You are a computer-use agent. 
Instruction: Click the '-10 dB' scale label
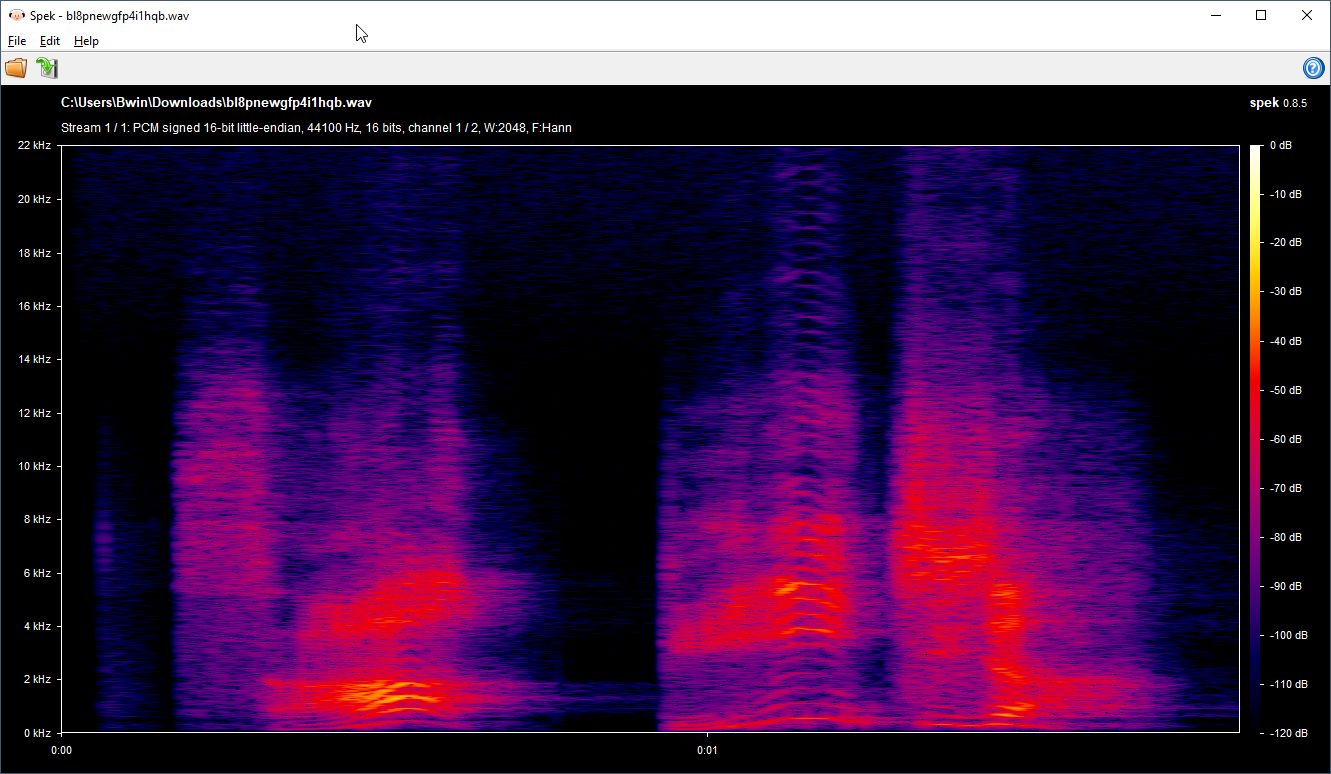[x=1285, y=194]
